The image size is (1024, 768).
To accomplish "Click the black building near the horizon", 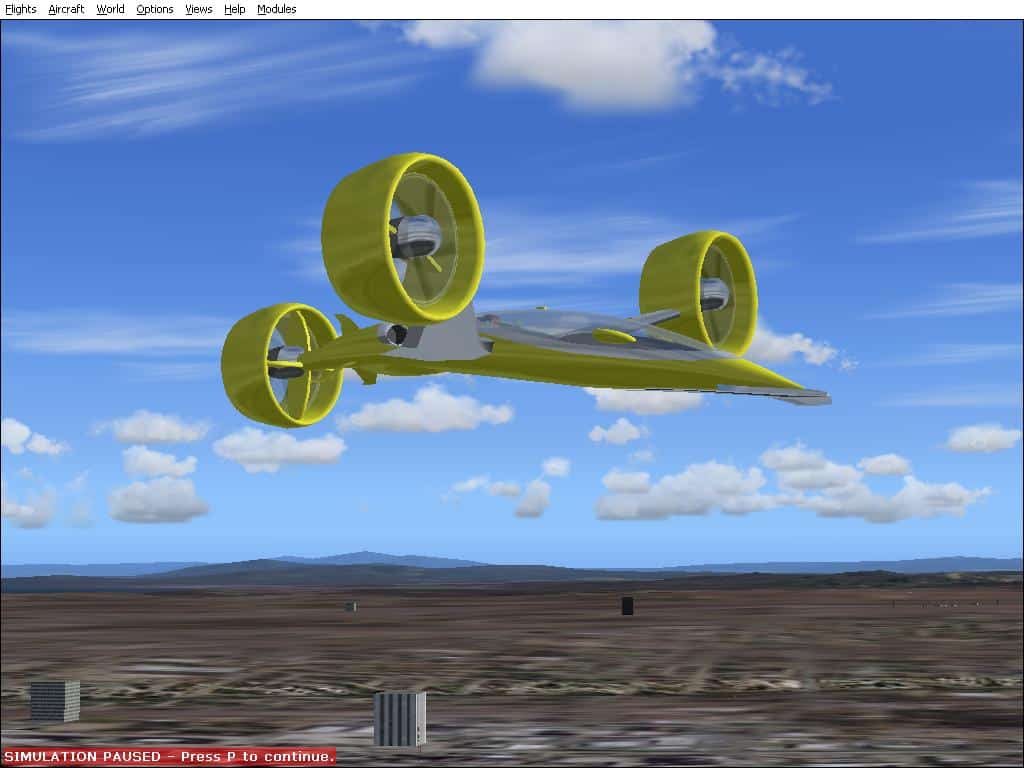I will click(x=627, y=605).
